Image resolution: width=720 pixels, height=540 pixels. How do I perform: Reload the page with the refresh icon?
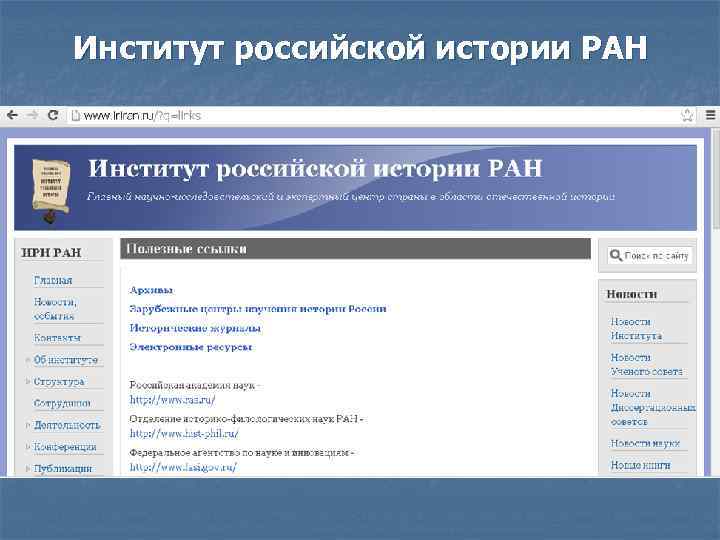pos(53,115)
